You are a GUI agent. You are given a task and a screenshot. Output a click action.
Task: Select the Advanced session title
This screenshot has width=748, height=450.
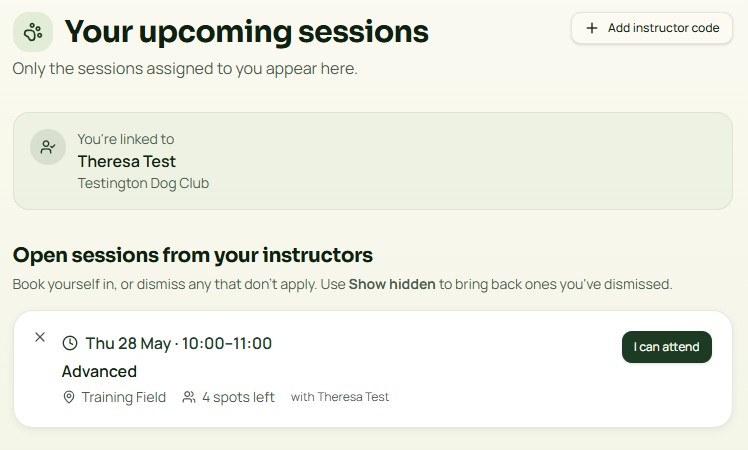[x=99, y=371]
